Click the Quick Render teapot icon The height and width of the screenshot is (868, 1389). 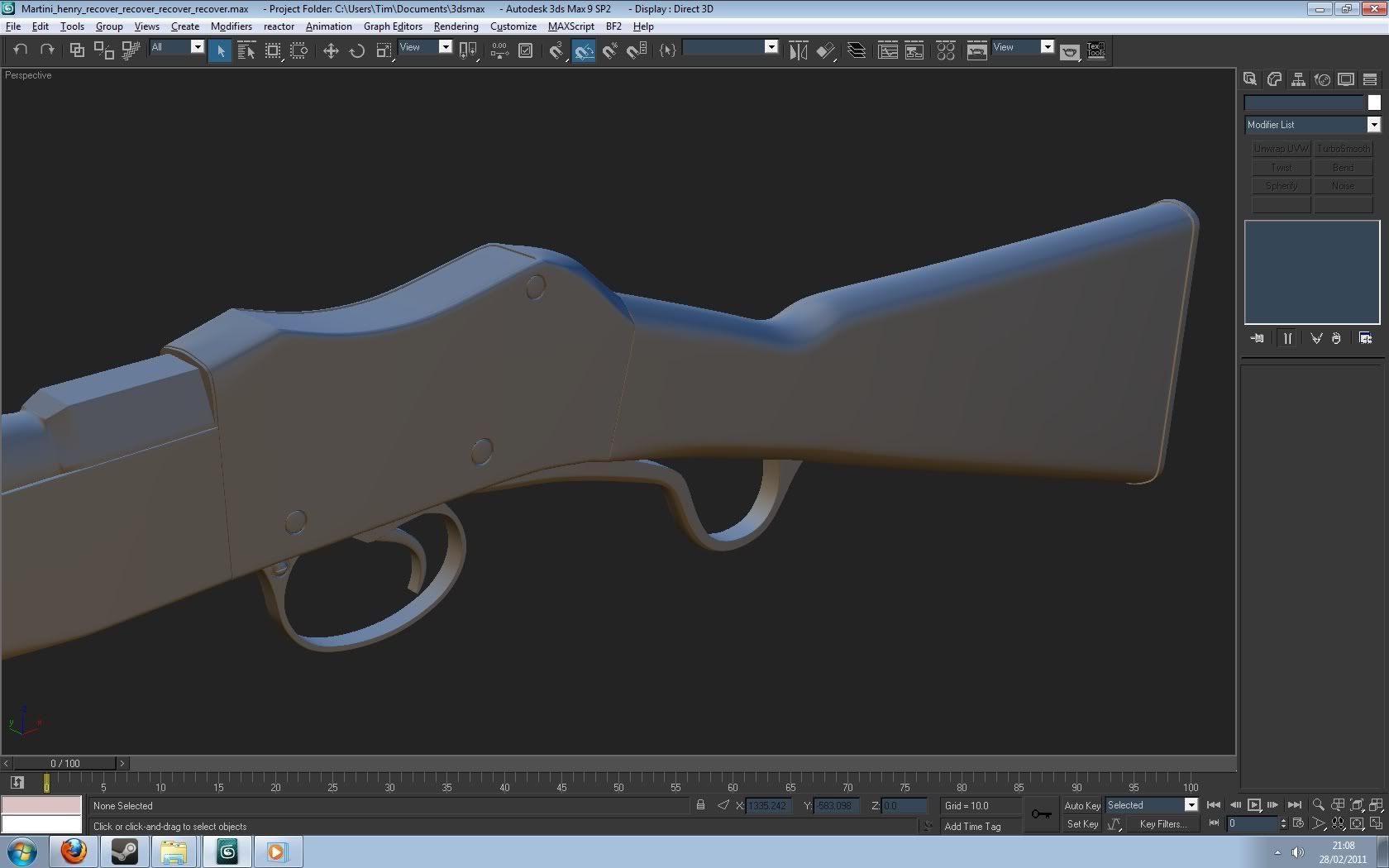(x=1070, y=52)
